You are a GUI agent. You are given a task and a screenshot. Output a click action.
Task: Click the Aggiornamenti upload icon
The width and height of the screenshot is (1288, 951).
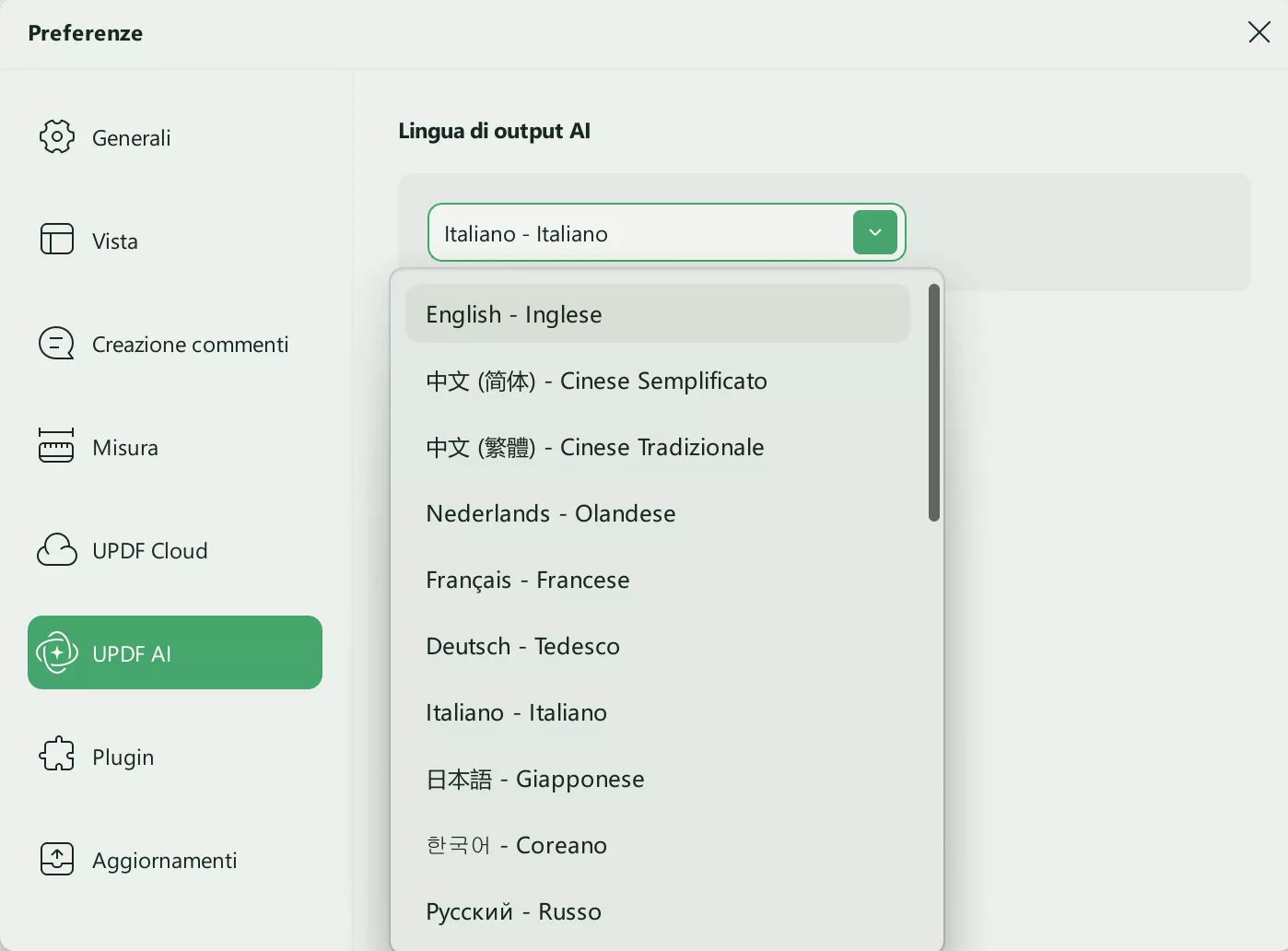(x=57, y=859)
